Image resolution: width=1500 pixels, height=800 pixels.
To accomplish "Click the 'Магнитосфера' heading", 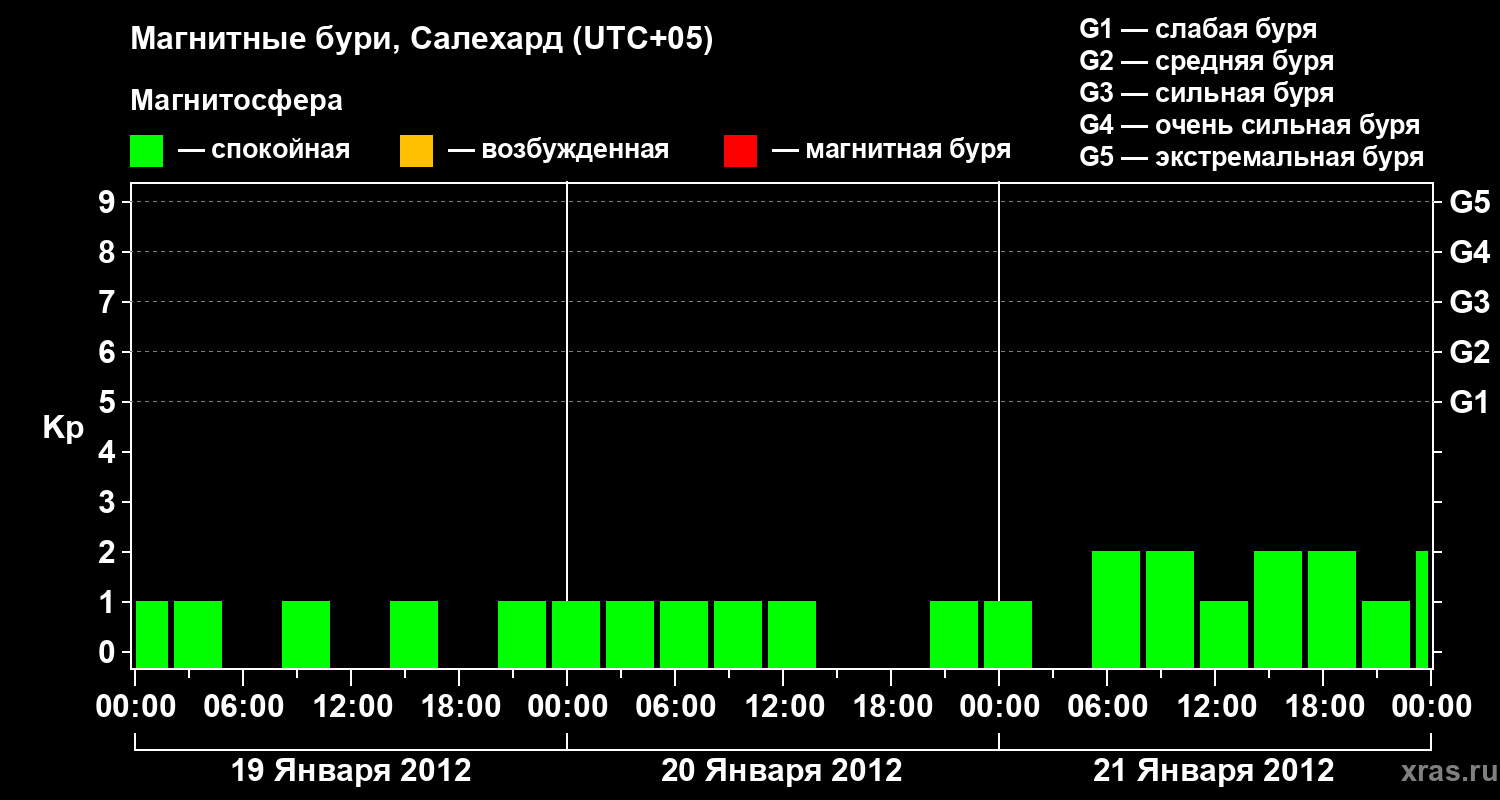I will (x=237, y=101).
